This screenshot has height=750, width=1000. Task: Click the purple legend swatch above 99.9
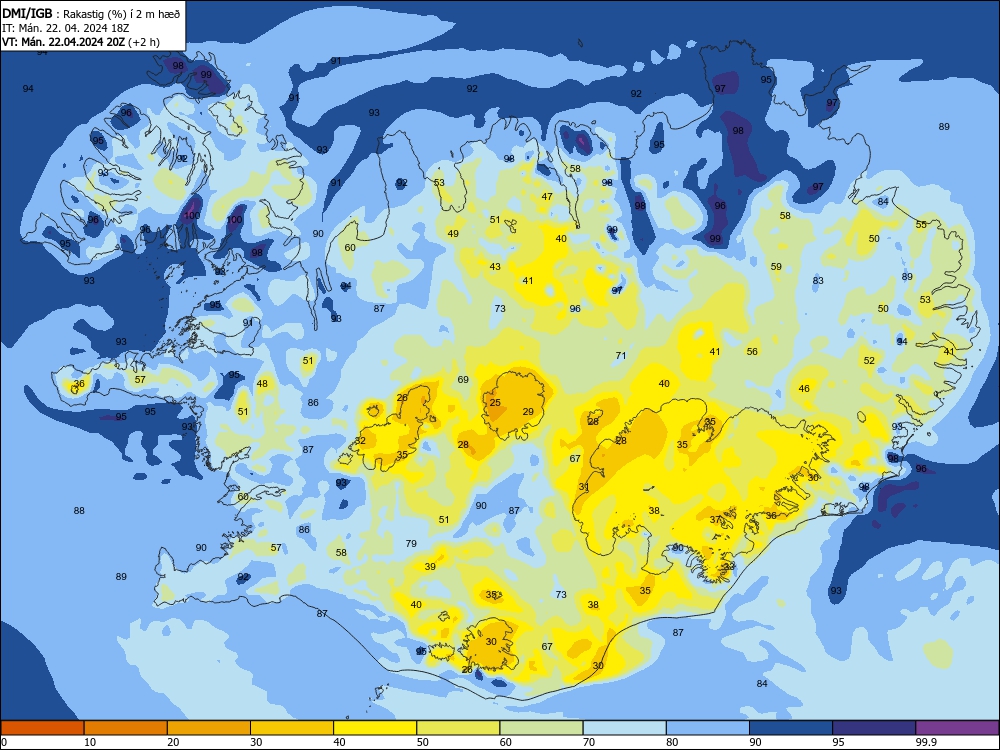tap(957, 728)
